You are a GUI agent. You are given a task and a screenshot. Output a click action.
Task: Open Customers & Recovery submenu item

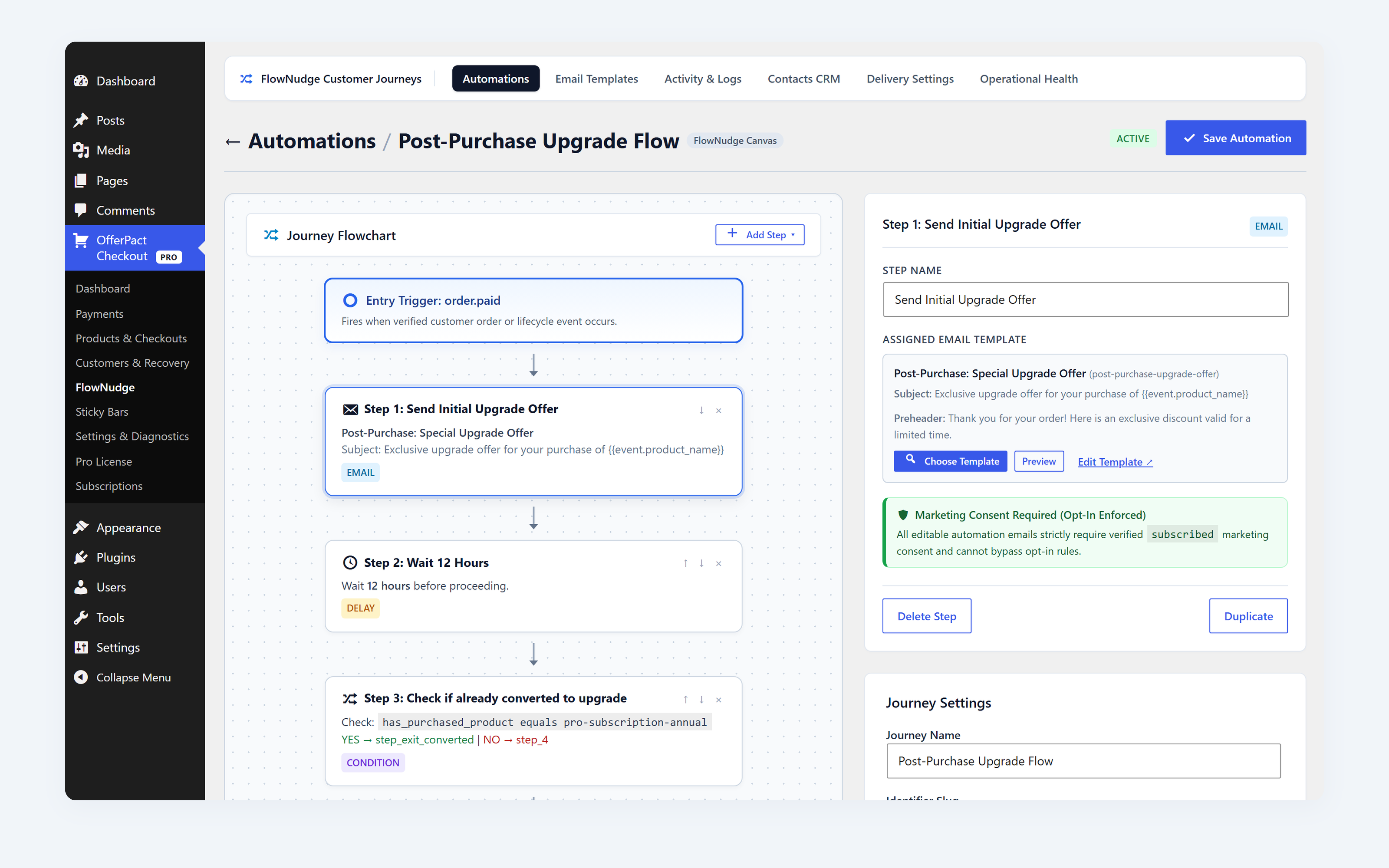tap(135, 363)
